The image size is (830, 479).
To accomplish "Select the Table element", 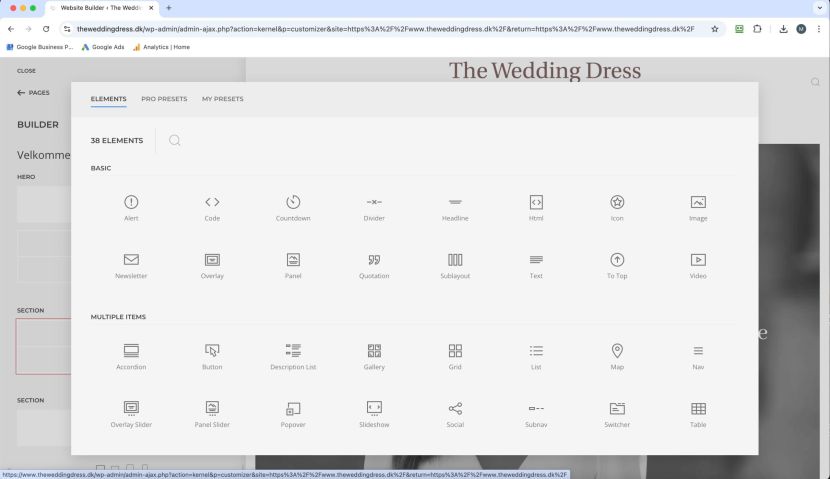I will point(698,409).
